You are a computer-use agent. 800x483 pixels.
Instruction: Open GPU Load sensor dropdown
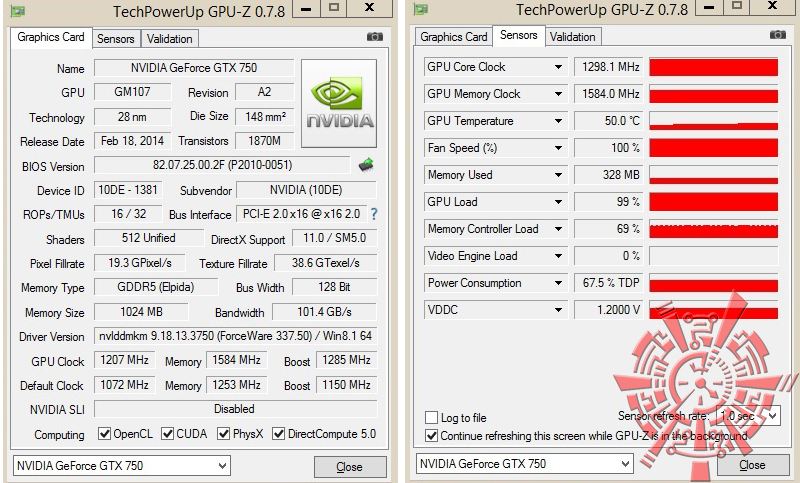pos(559,202)
